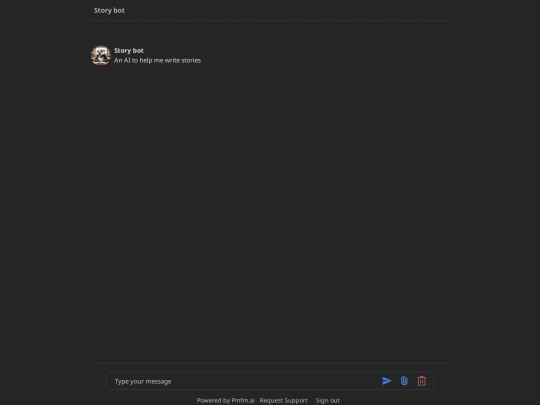Visit Pmfm.ai from the footer
Image resolution: width=540 pixels, height=405 pixels.
coord(226,400)
